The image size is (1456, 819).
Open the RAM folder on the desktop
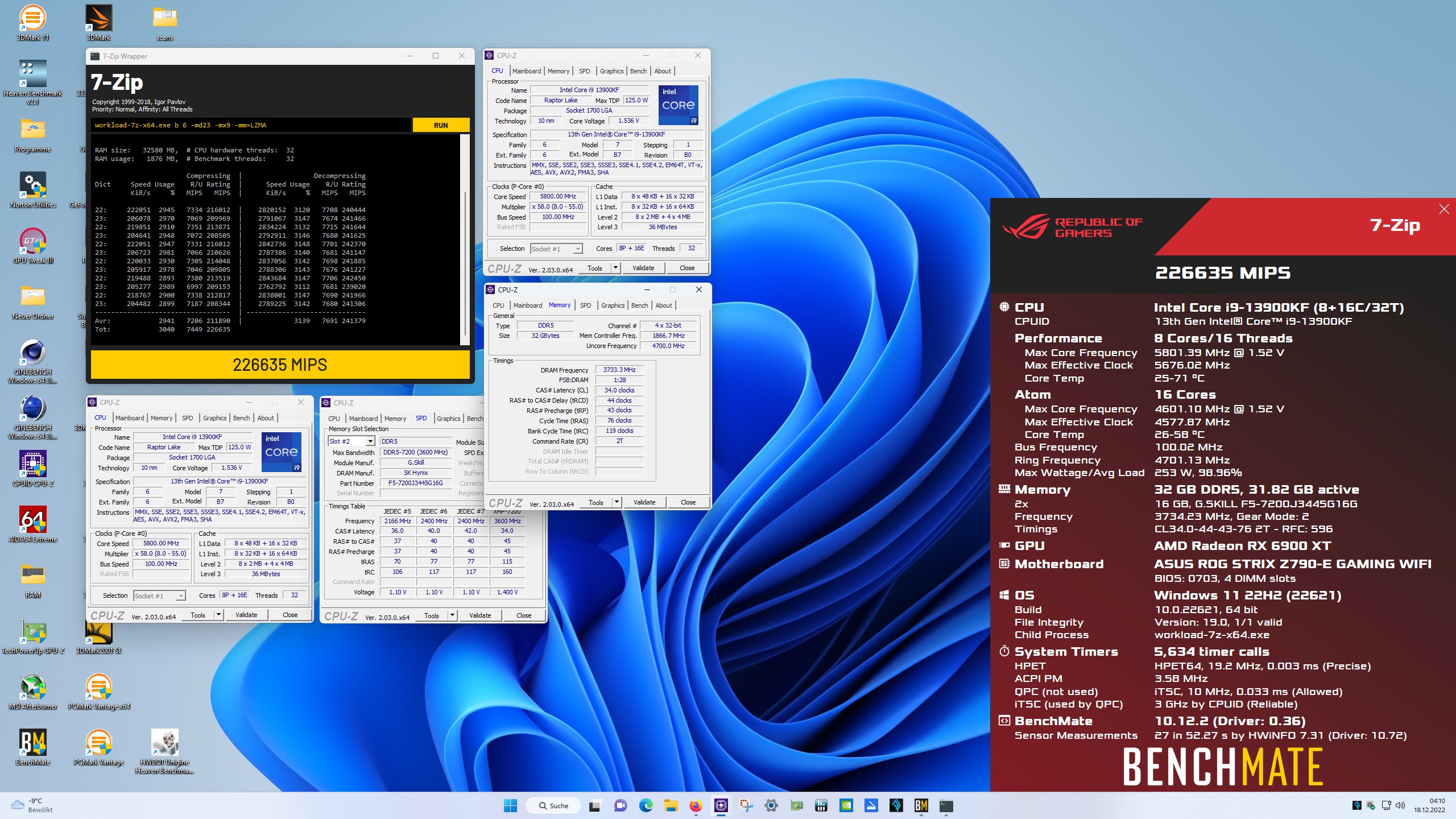pyautogui.click(x=33, y=580)
